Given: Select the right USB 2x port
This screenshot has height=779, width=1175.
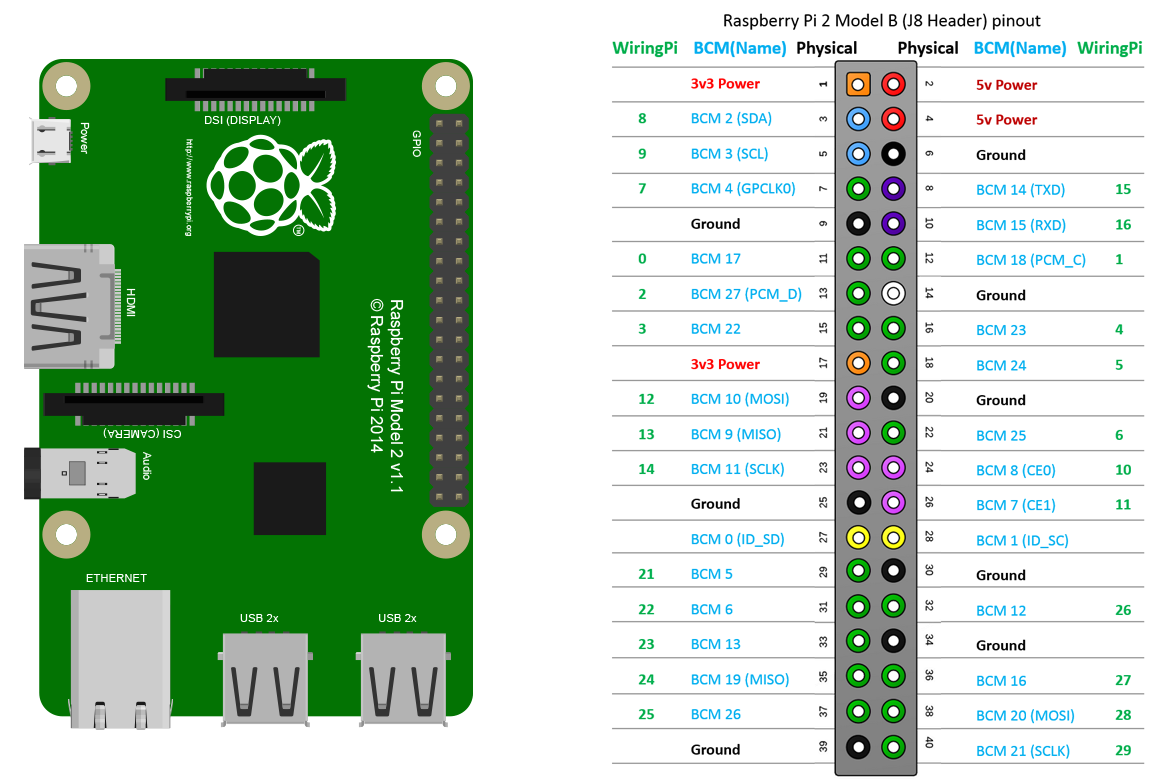Looking at the screenshot, I should (404, 679).
